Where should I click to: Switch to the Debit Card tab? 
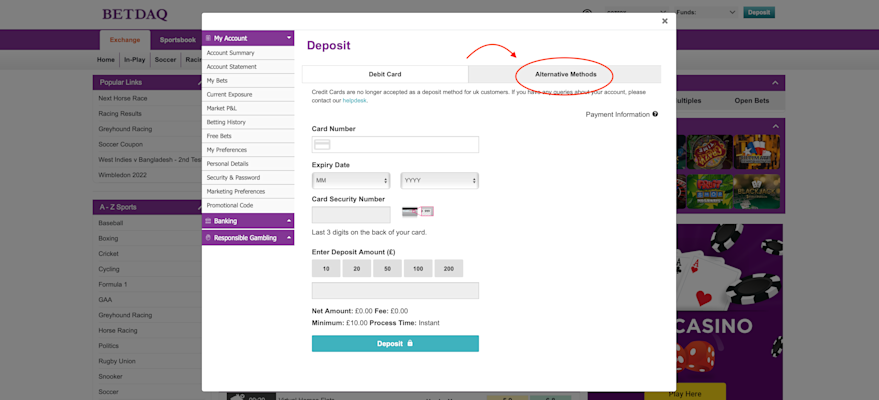[385, 74]
